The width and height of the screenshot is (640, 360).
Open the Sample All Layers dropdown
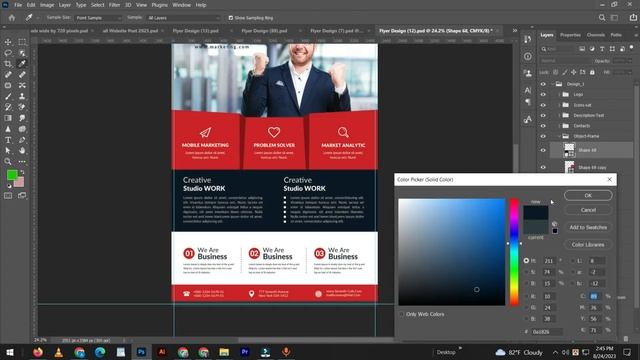point(183,18)
